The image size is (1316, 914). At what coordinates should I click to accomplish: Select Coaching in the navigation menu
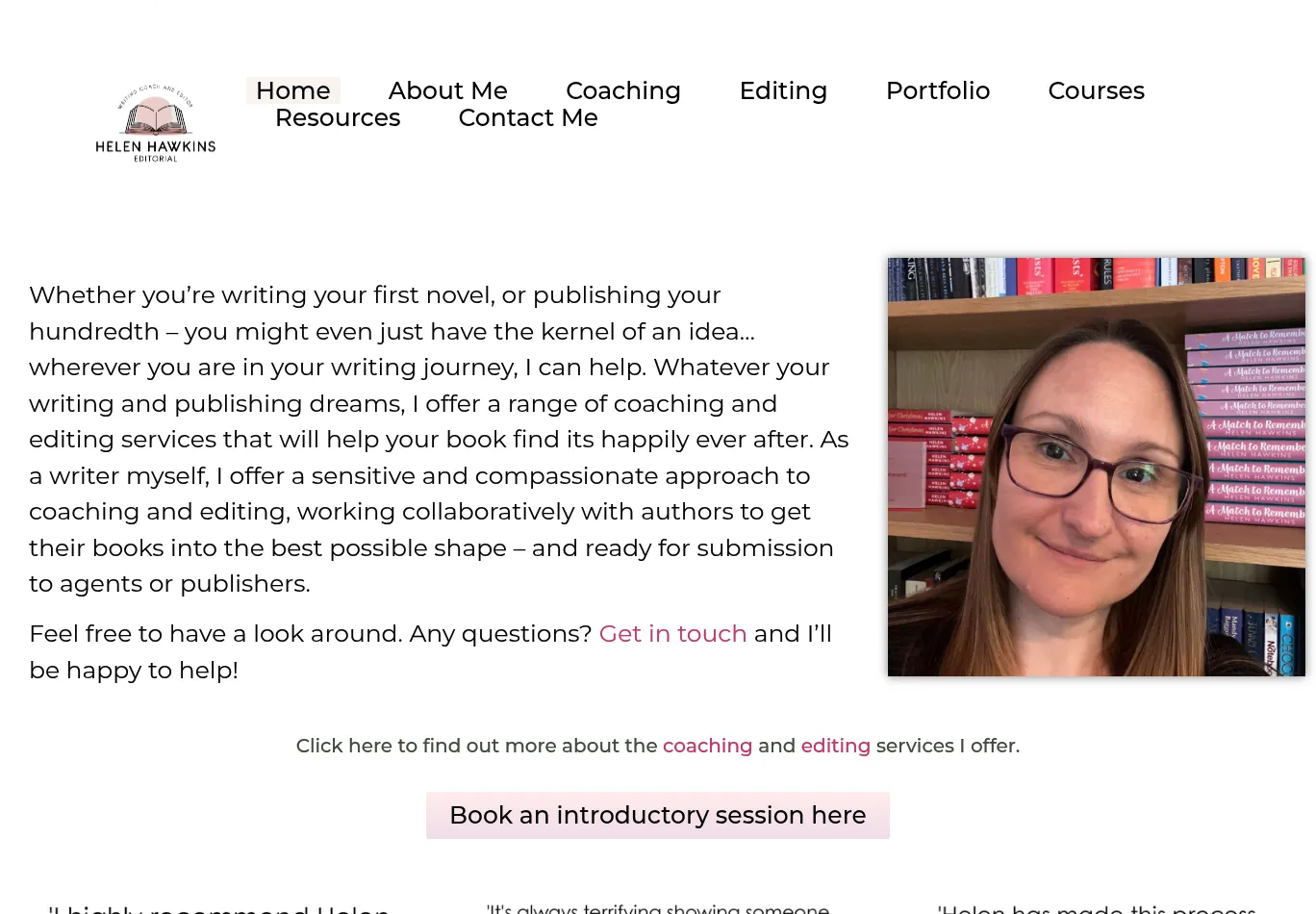[x=622, y=90]
